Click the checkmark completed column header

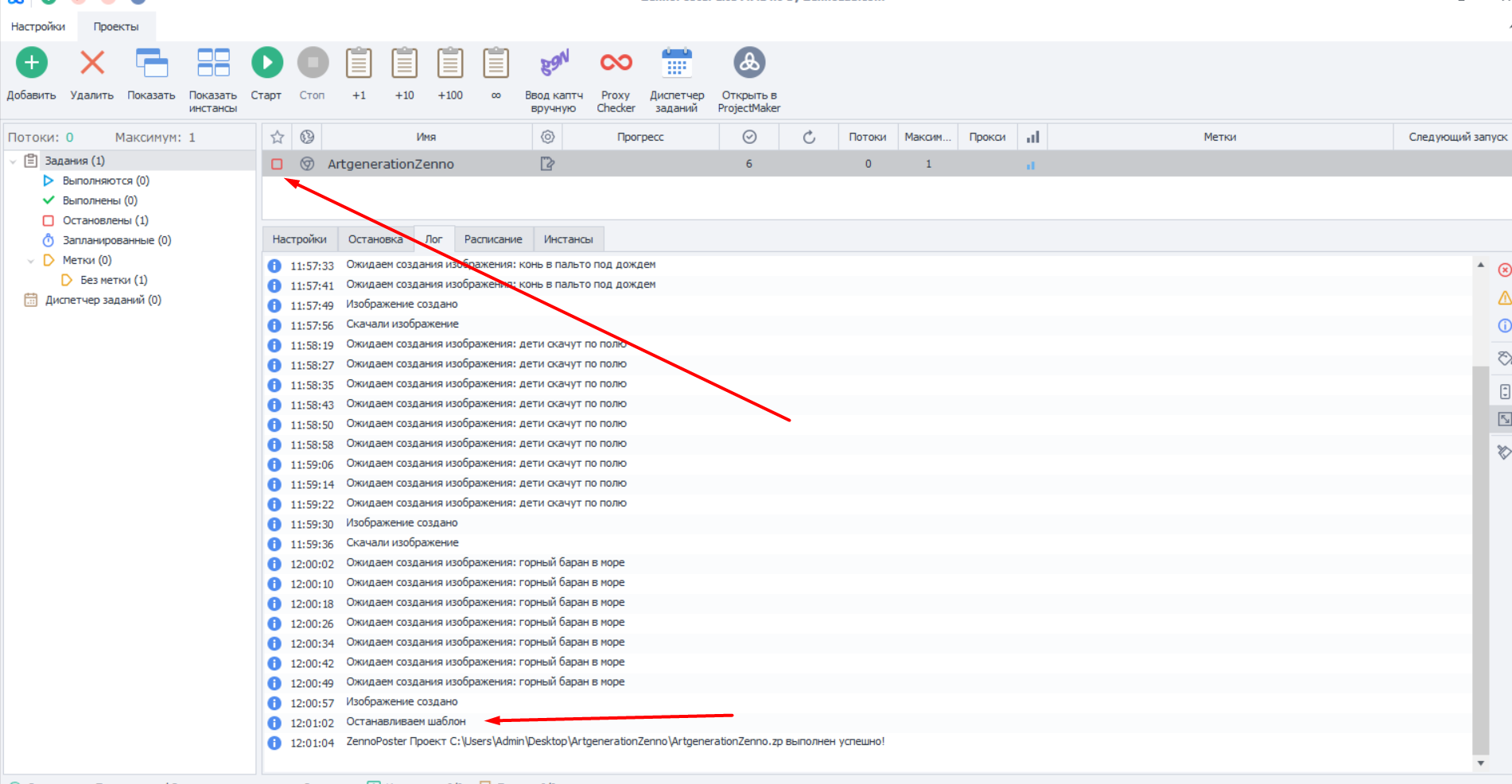click(749, 137)
